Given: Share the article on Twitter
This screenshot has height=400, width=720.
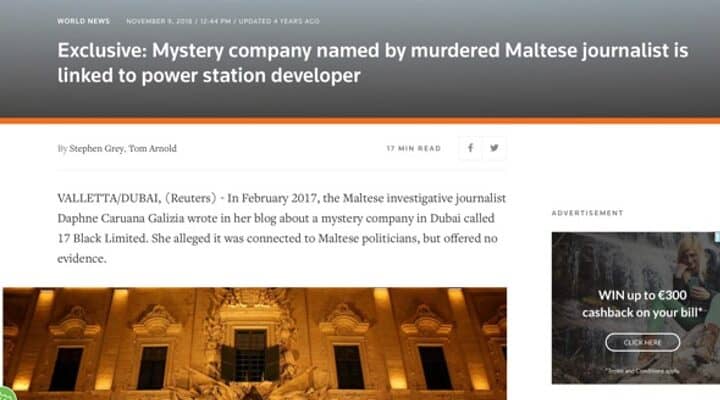Looking at the screenshot, I should point(494,148).
